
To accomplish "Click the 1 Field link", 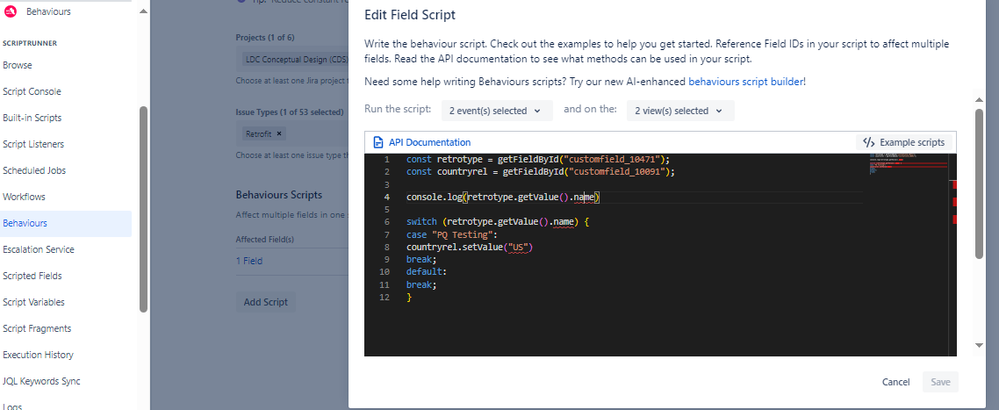I will click(x=250, y=261).
